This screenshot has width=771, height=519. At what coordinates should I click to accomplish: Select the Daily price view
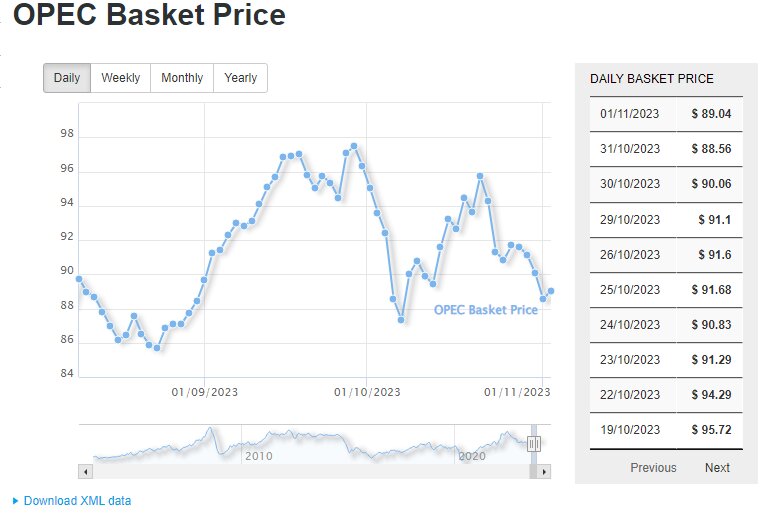pyautogui.click(x=67, y=78)
